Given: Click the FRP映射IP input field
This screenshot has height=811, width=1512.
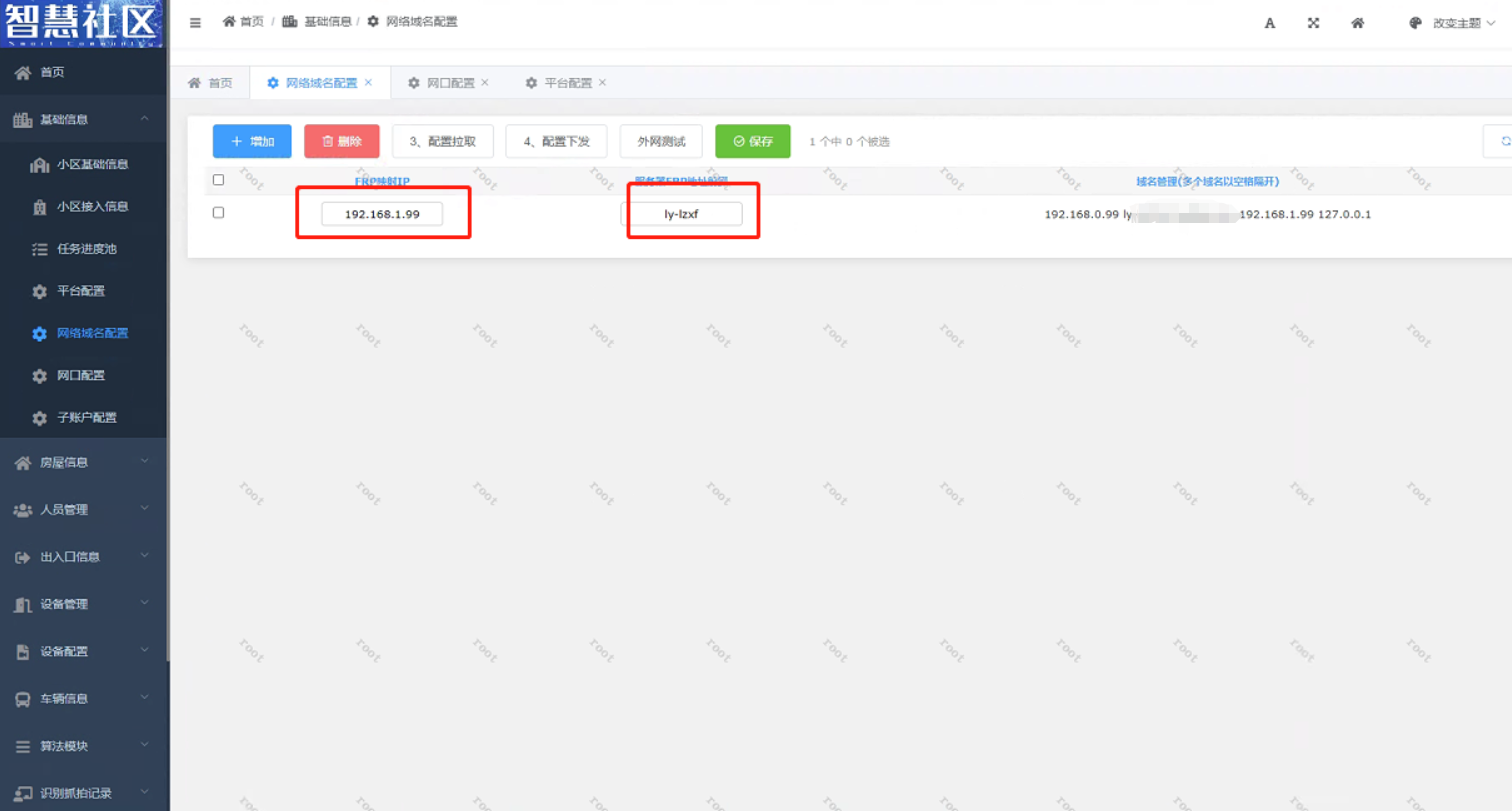Looking at the screenshot, I should 381,214.
